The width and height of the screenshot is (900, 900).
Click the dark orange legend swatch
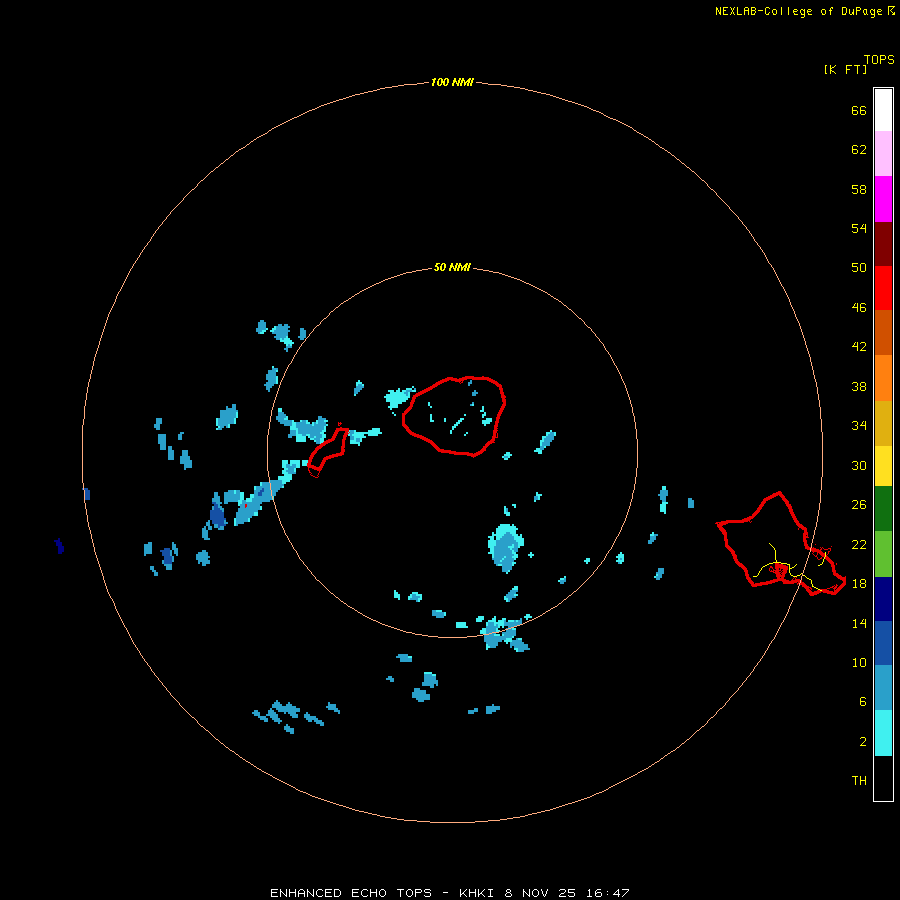[x=883, y=333]
